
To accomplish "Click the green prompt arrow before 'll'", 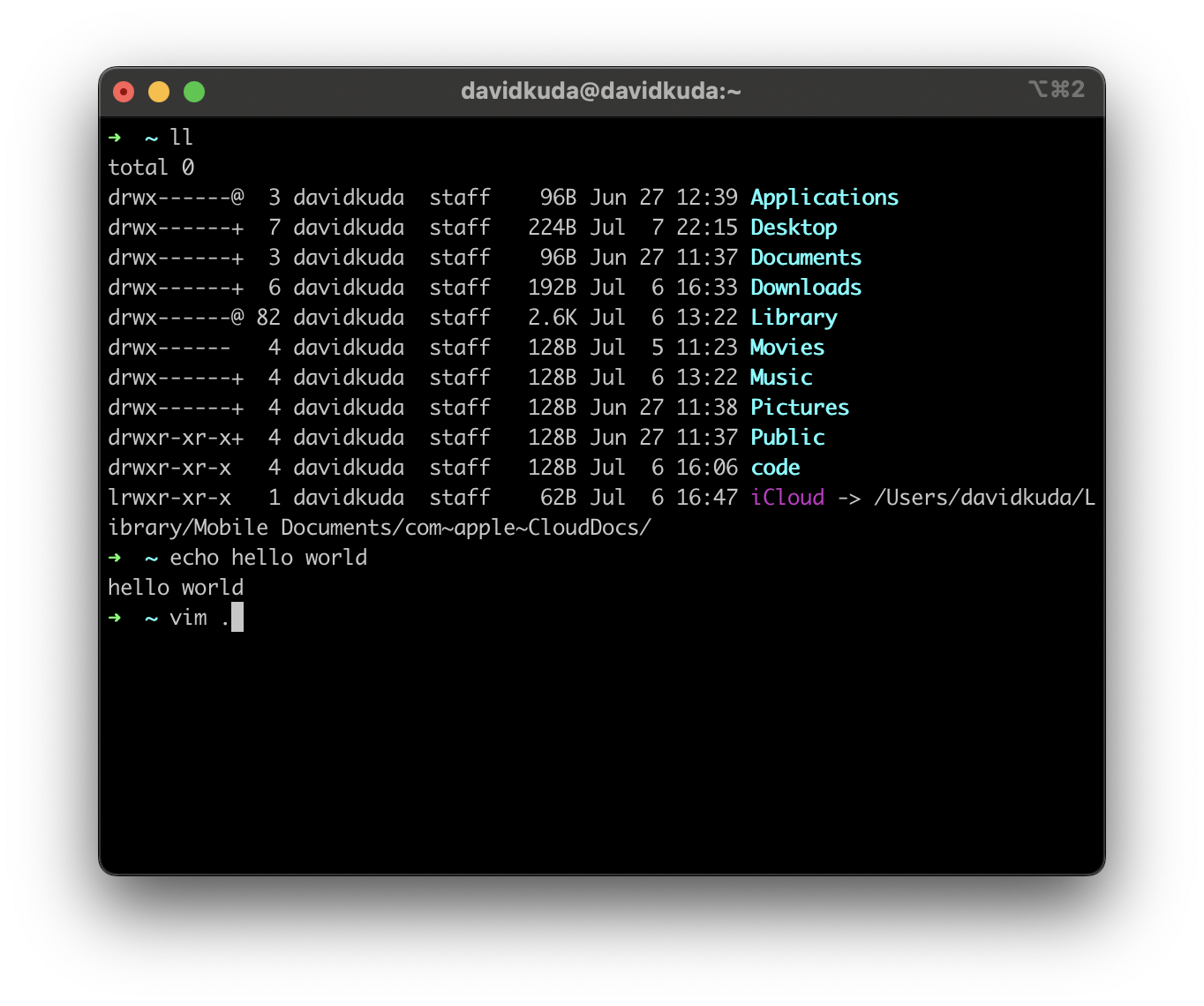I will coord(115,138).
